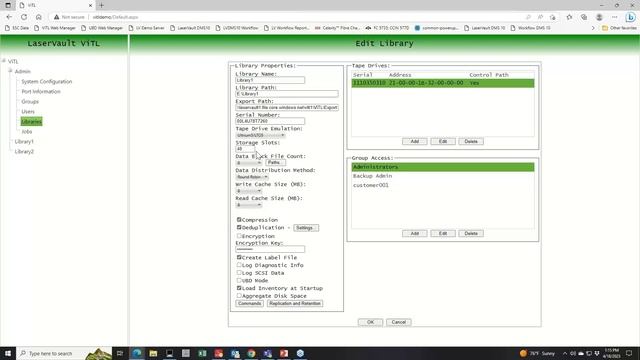Open Replication and Retention button
Screen dimensions: 640x360
(x=295, y=303)
